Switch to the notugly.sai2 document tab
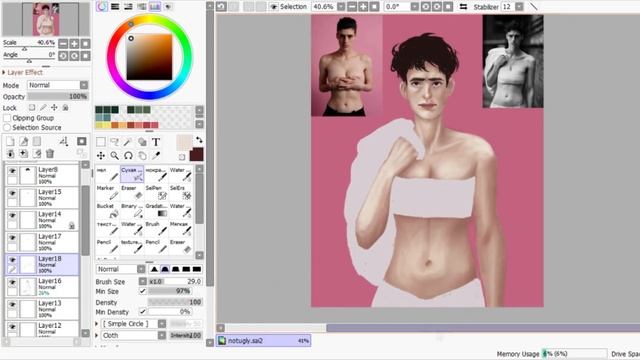 point(264,340)
